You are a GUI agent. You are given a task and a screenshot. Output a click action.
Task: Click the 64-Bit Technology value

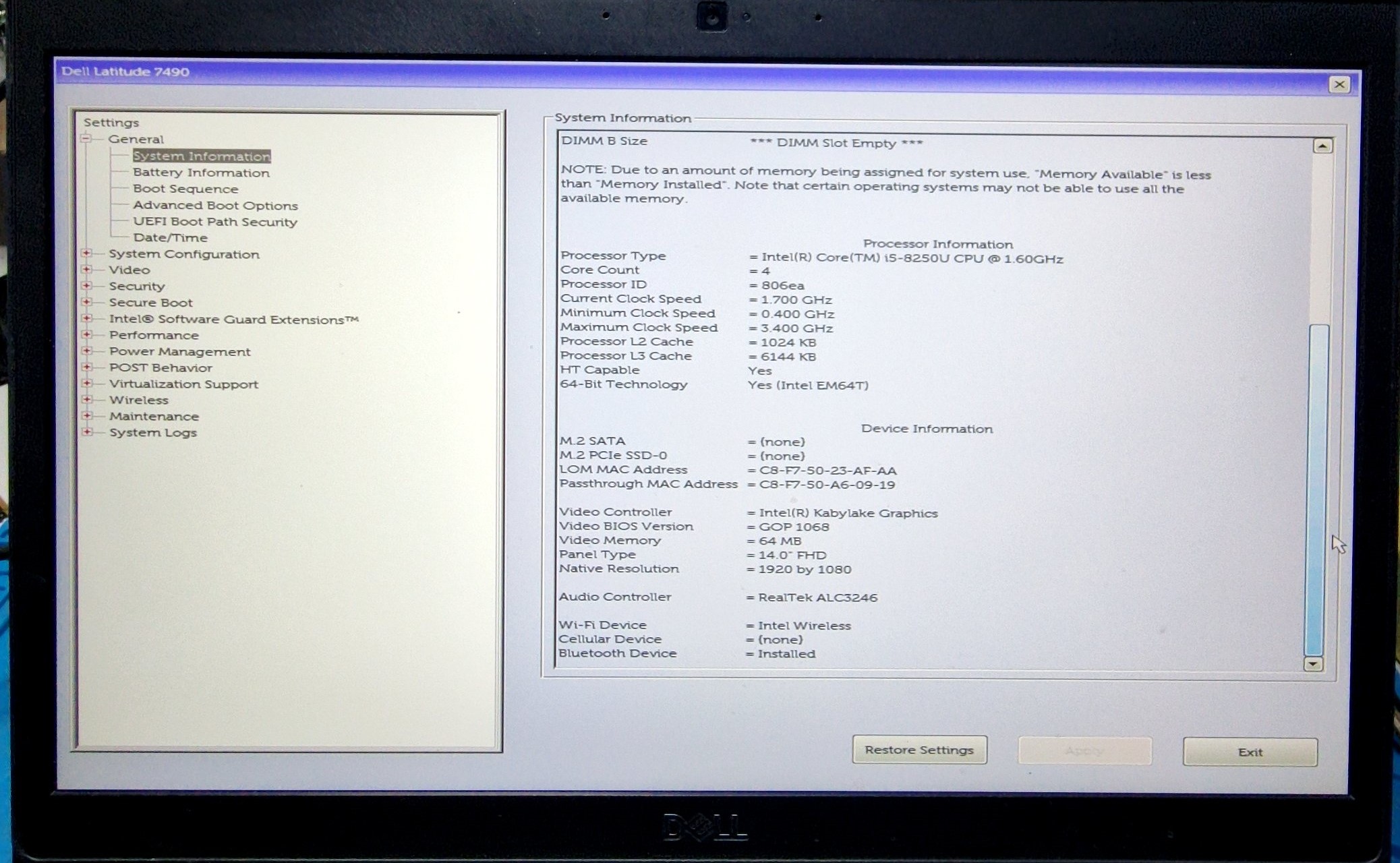(808, 386)
